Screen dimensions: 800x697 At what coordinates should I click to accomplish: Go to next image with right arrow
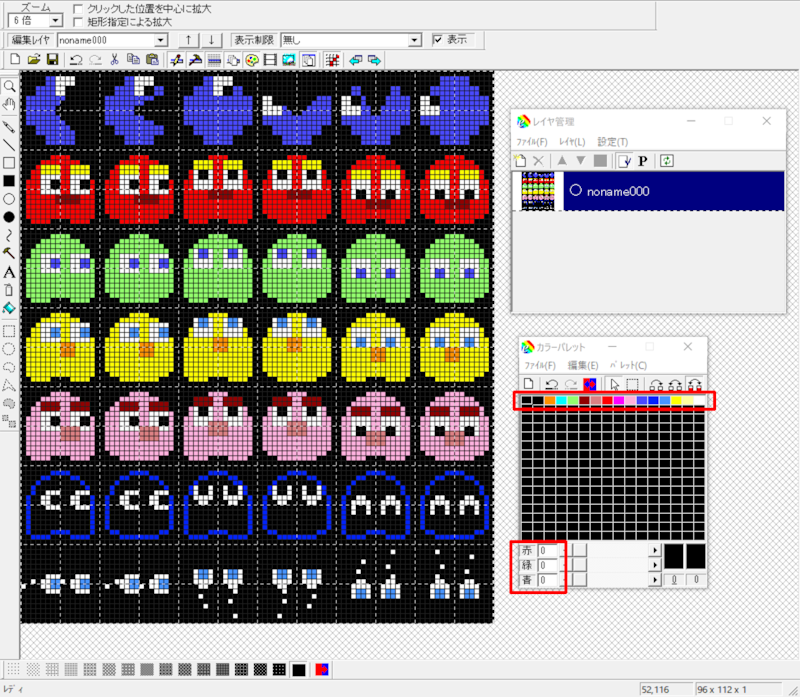click(x=374, y=60)
